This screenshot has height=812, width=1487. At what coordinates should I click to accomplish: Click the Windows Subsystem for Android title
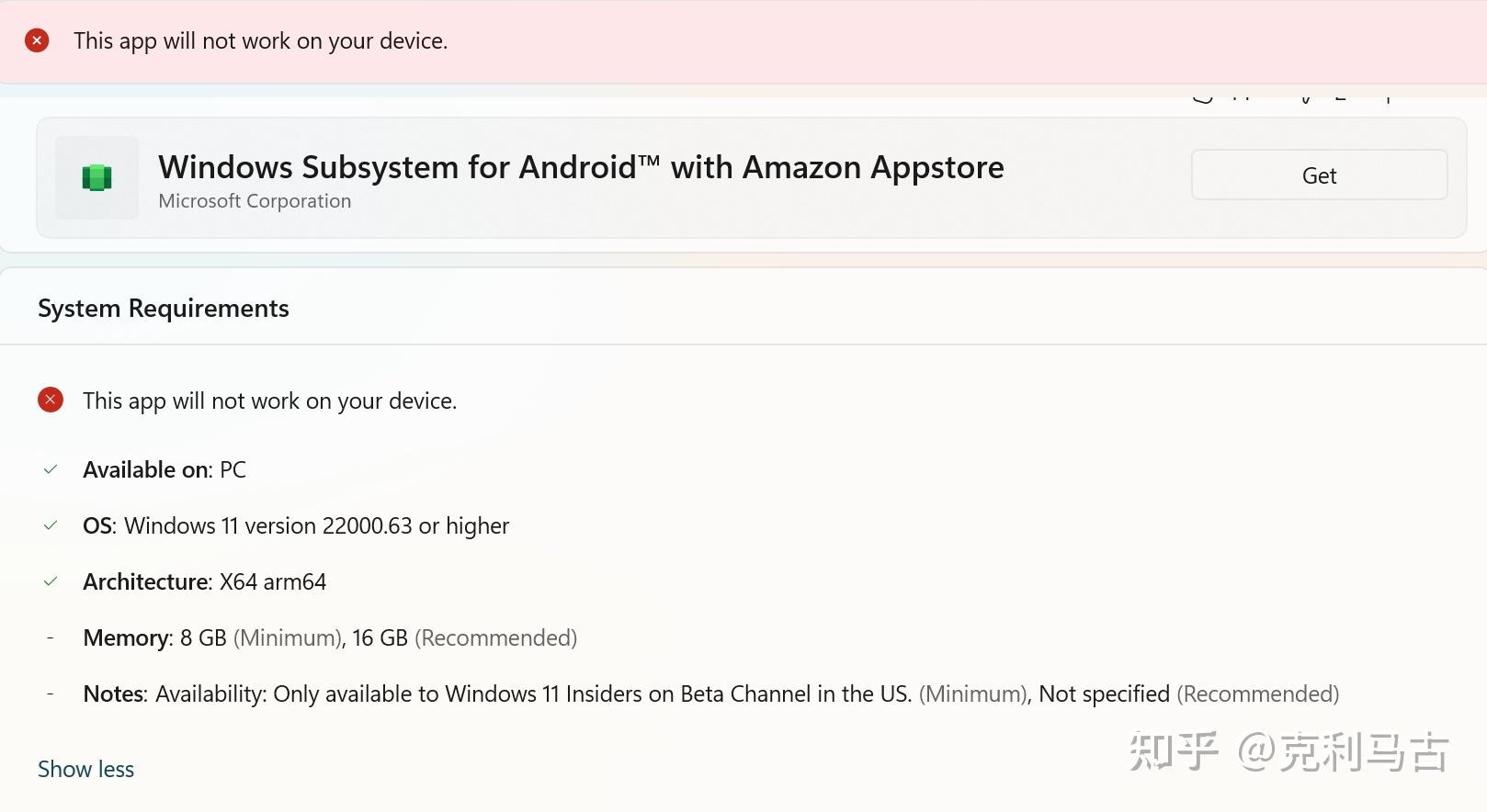(x=580, y=167)
